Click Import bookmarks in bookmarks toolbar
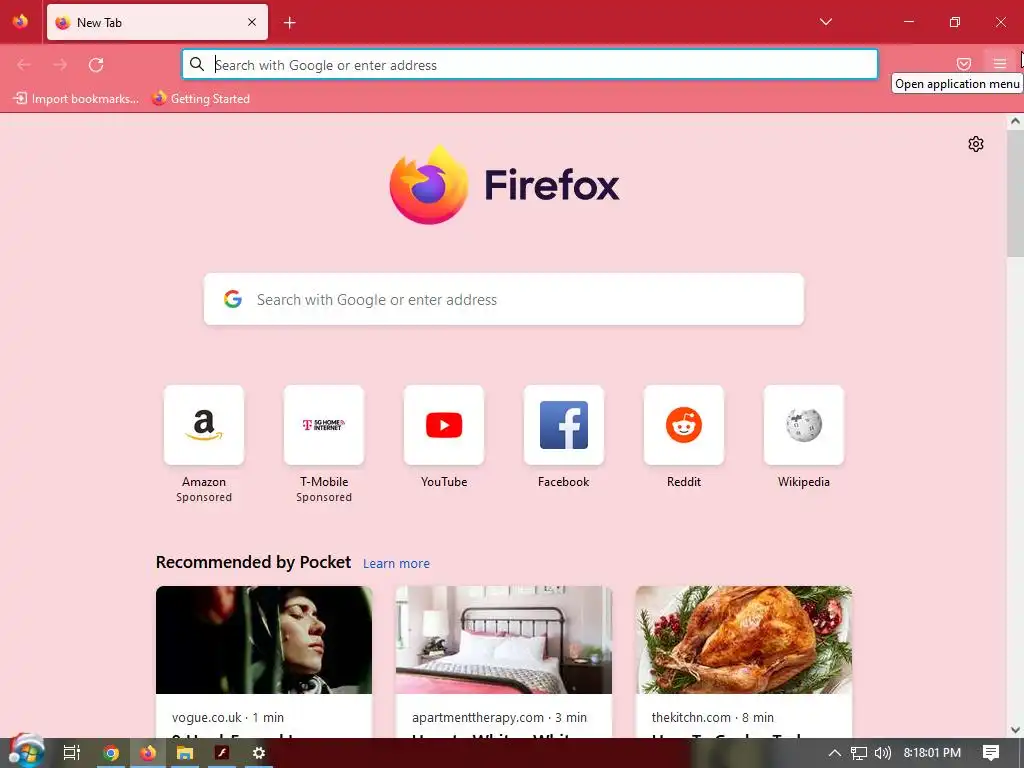The height and width of the screenshot is (768, 1024). pyautogui.click(x=76, y=99)
